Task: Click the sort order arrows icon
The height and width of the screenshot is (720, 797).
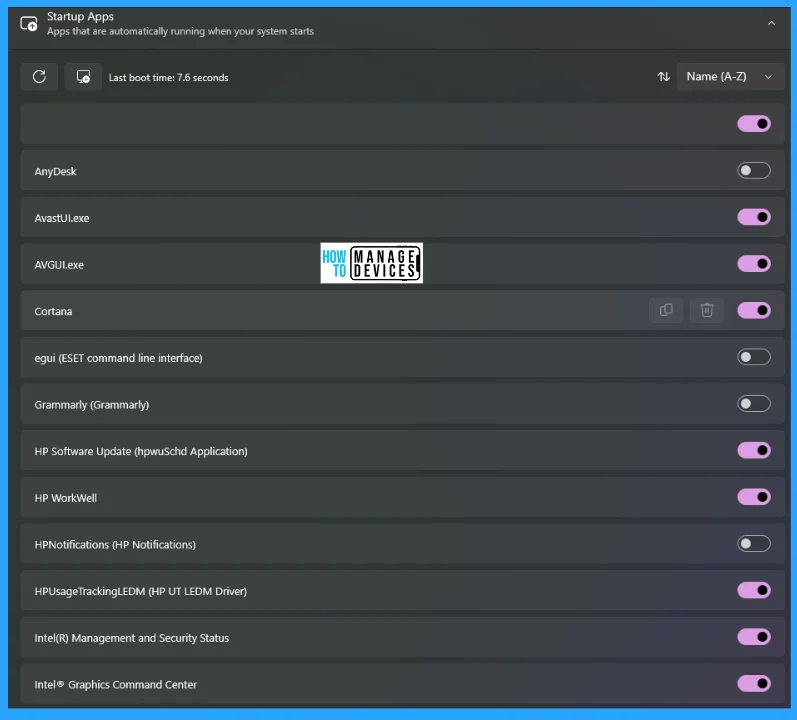Action: (663, 77)
